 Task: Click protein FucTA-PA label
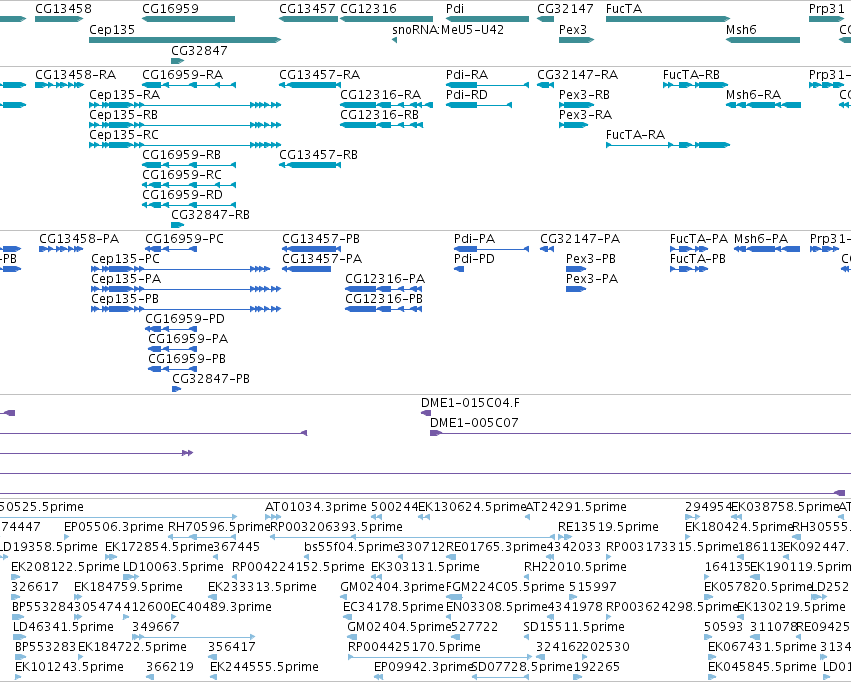(699, 239)
